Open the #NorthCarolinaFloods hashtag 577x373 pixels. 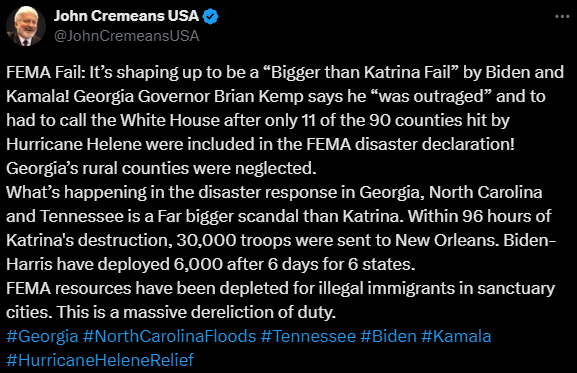(169, 336)
